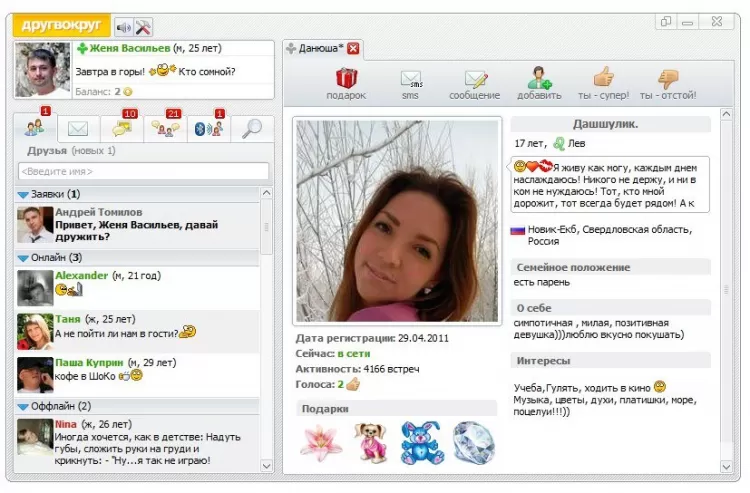Viewport: 750px width, 493px height.
Task: Click the blue bunny gift
Action: pyautogui.click(x=422, y=443)
